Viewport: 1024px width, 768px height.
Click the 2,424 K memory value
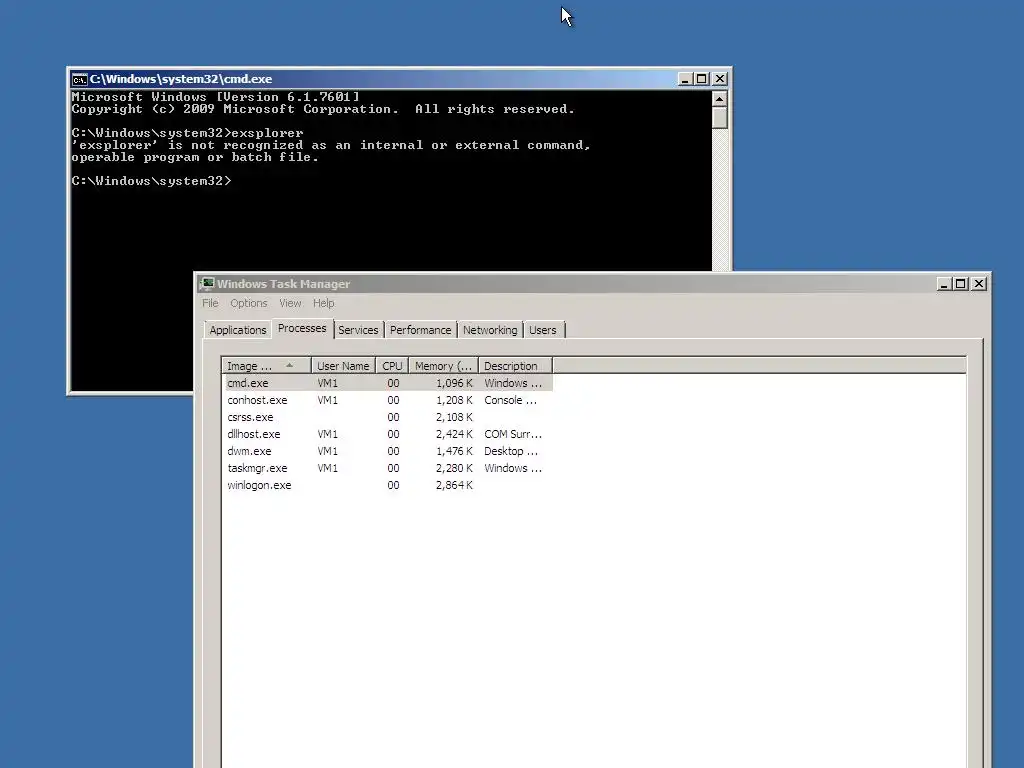coord(454,434)
